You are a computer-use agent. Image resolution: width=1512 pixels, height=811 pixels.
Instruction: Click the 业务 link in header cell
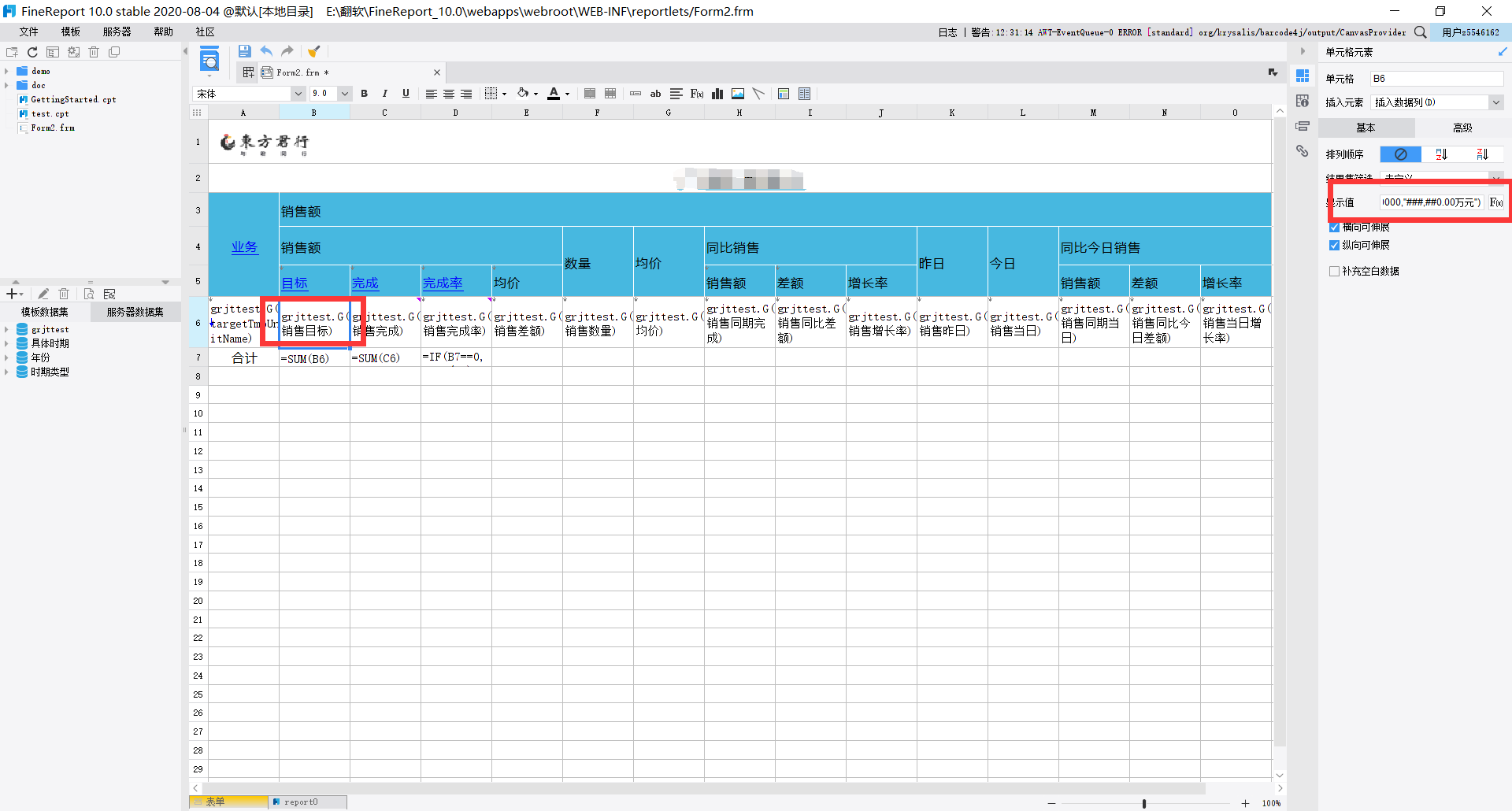244,246
